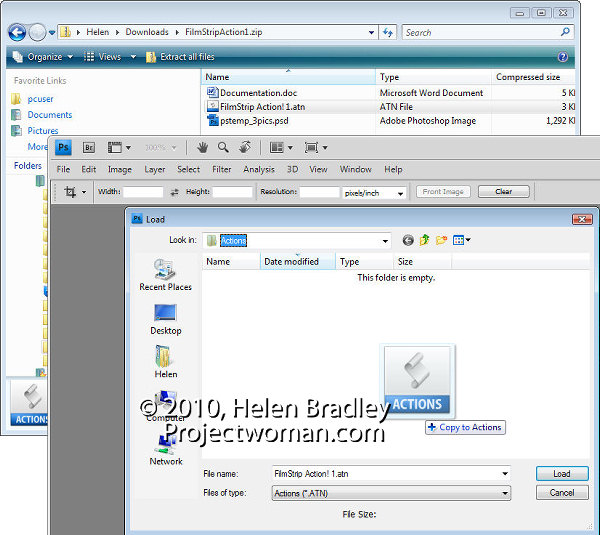This screenshot has height=535, width=600.
Task: Click Extract all files
Action: (181, 57)
